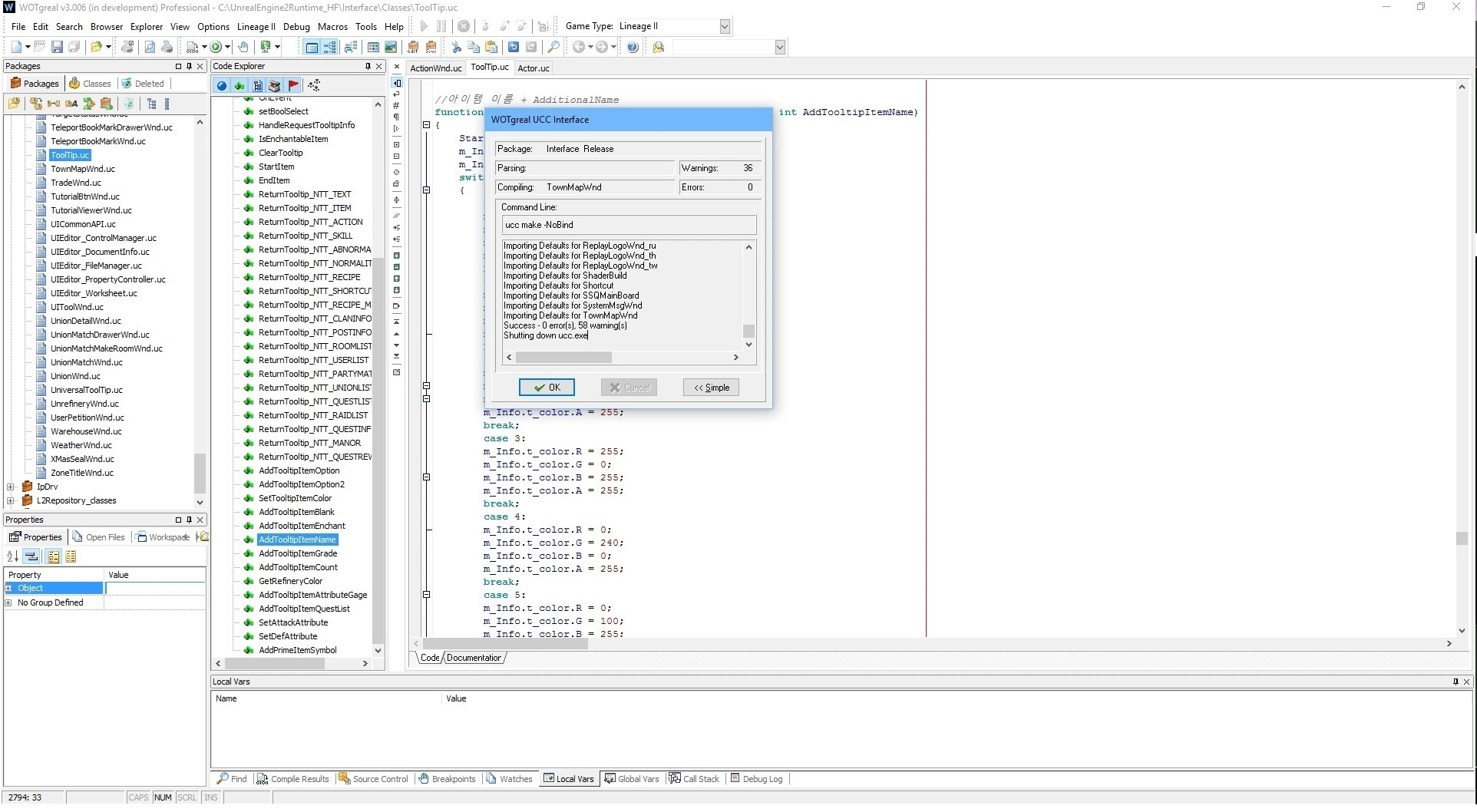Click the search binoculars icon beside toolbar combo box
The image size is (1477, 812).
click(x=659, y=48)
